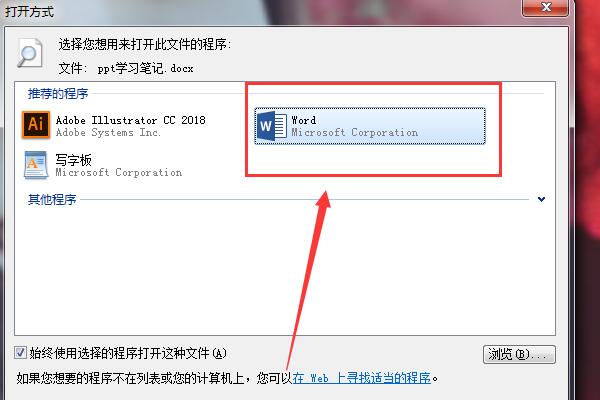Close the 打开方式 dialog
This screenshot has height=400, width=600.
tap(545, 7)
